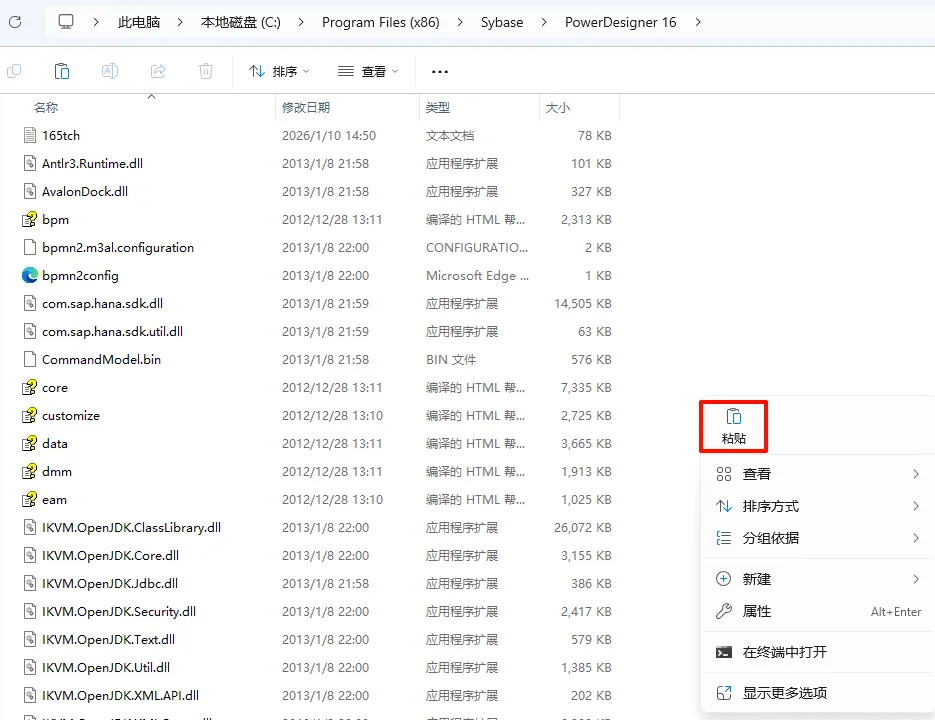The width and height of the screenshot is (935, 720).
Task: Open the three-dot more options menu
Action: point(439,72)
